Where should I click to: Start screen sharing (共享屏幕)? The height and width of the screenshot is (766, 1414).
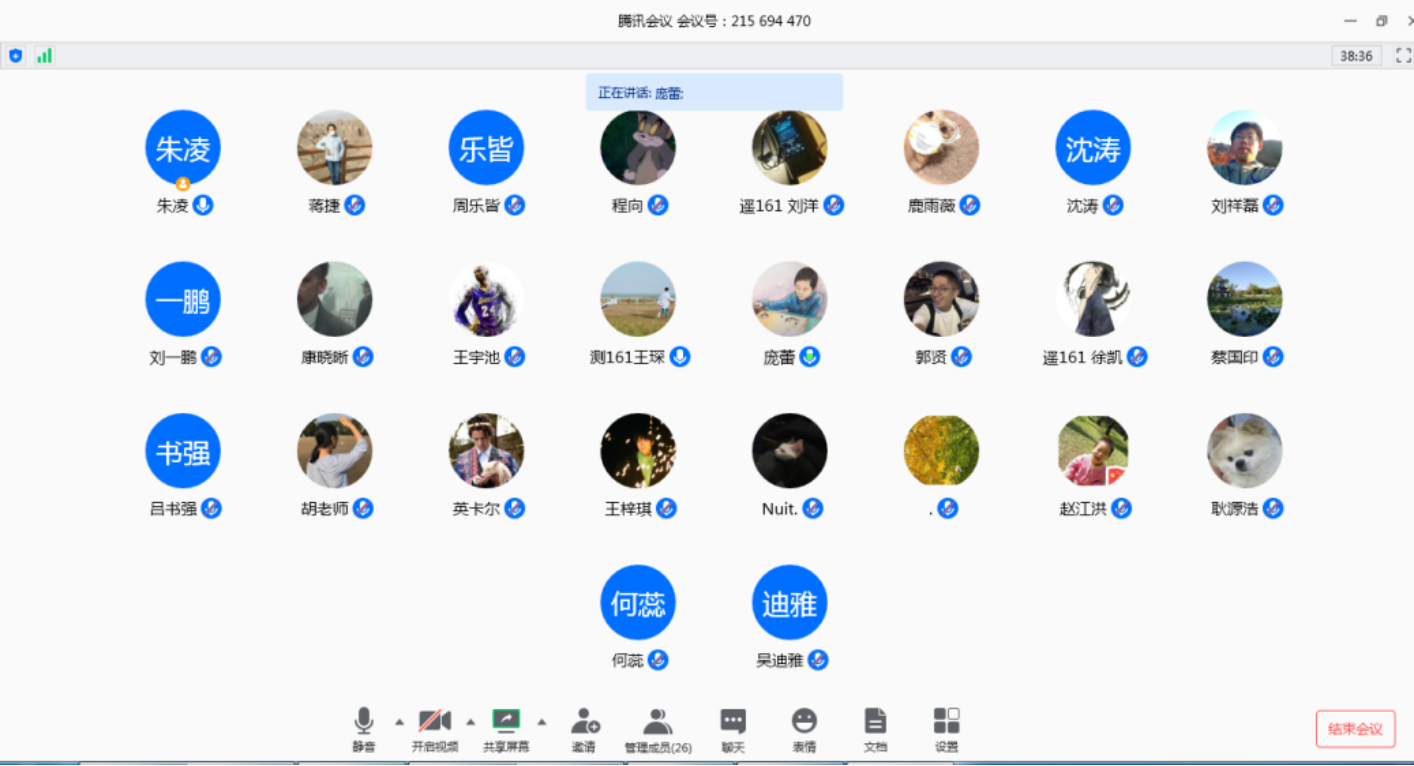coord(506,729)
